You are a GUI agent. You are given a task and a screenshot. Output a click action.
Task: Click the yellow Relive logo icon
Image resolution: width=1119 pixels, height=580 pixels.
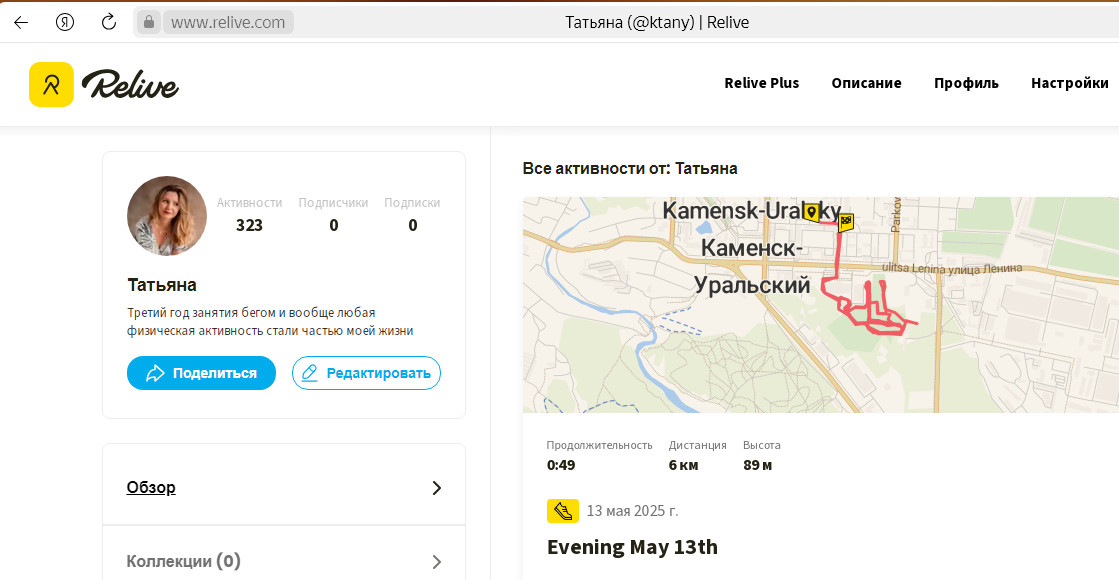click(51, 84)
